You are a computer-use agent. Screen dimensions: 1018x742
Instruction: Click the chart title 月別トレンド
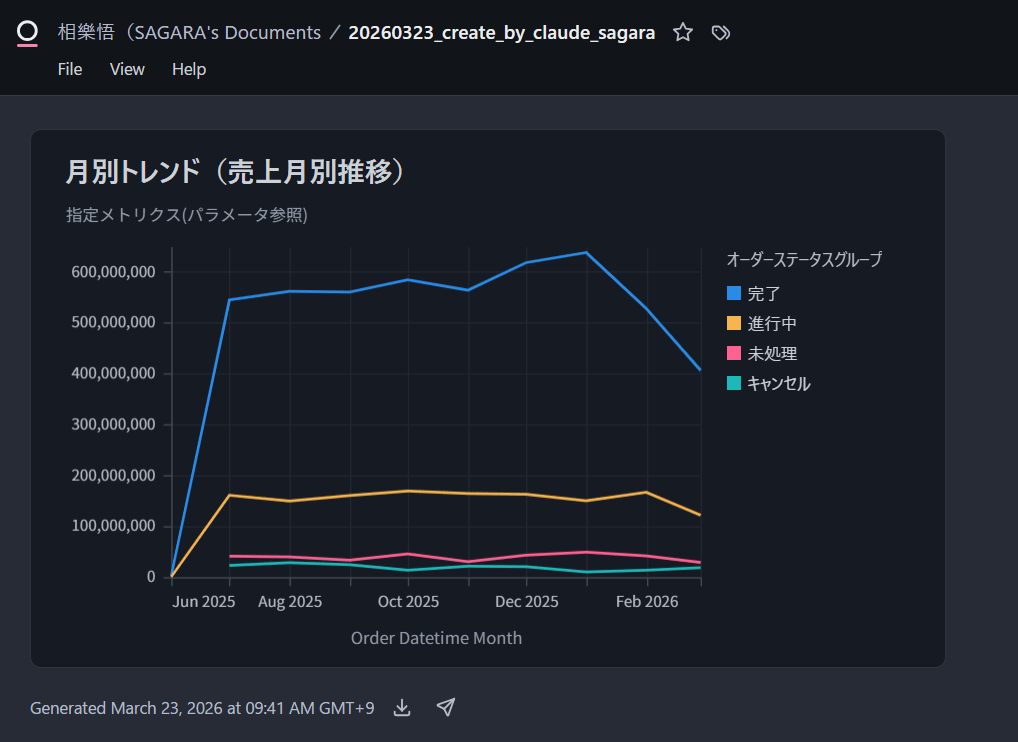click(235, 172)
